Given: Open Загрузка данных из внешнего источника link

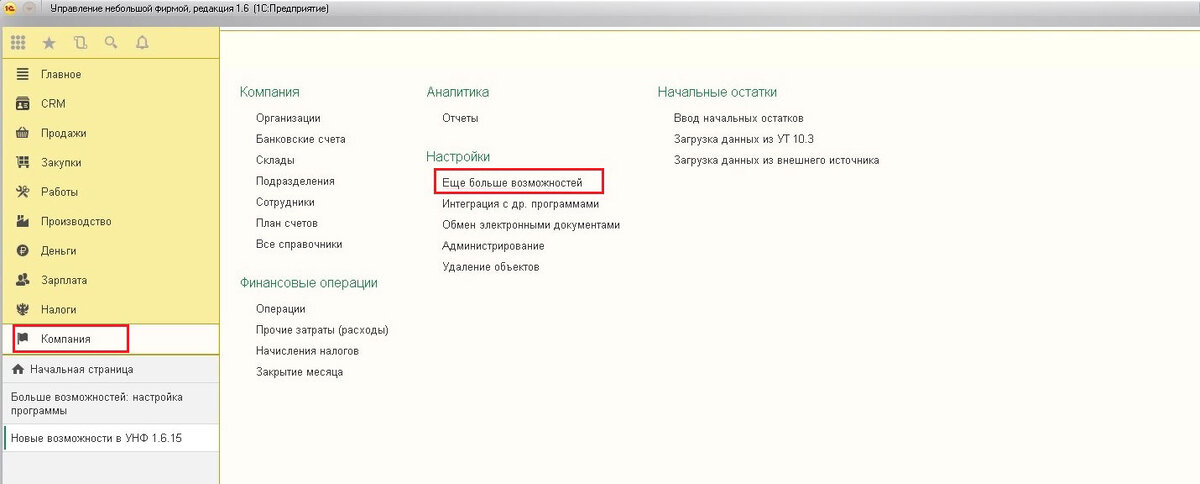Looking at the screenshot, I should coord(777,160).
